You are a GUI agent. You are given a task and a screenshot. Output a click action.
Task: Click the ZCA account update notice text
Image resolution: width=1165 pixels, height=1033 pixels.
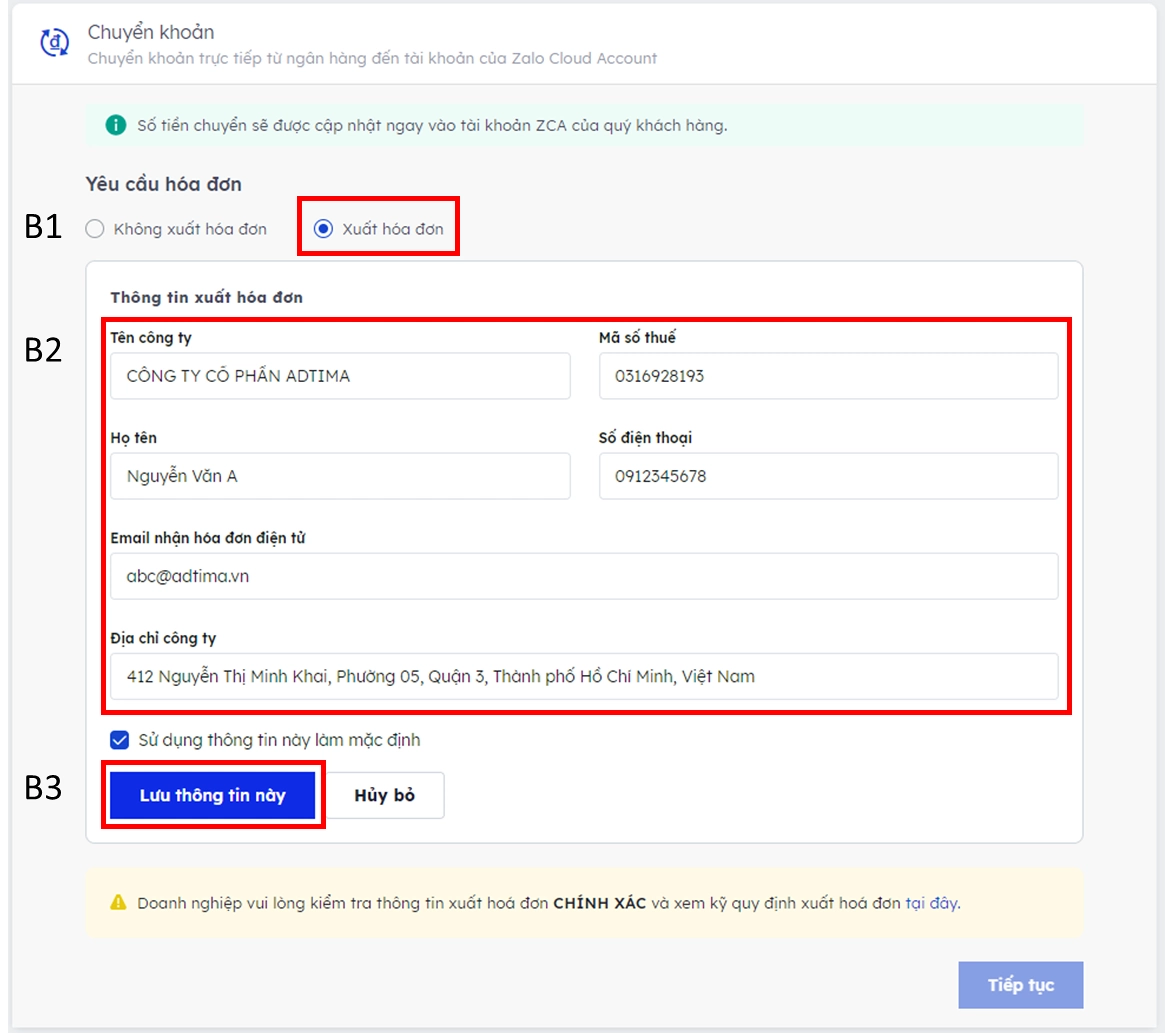pos(432,126)
